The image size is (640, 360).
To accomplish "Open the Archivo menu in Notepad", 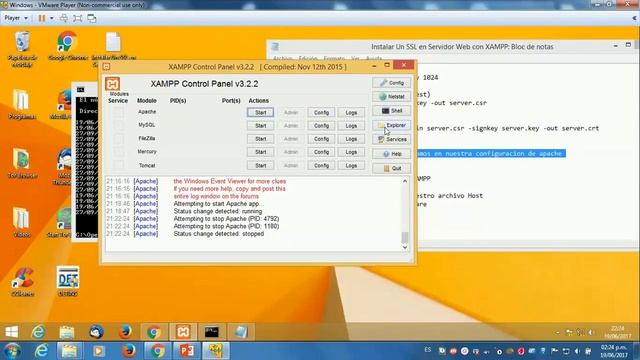I will coord(282,59).
